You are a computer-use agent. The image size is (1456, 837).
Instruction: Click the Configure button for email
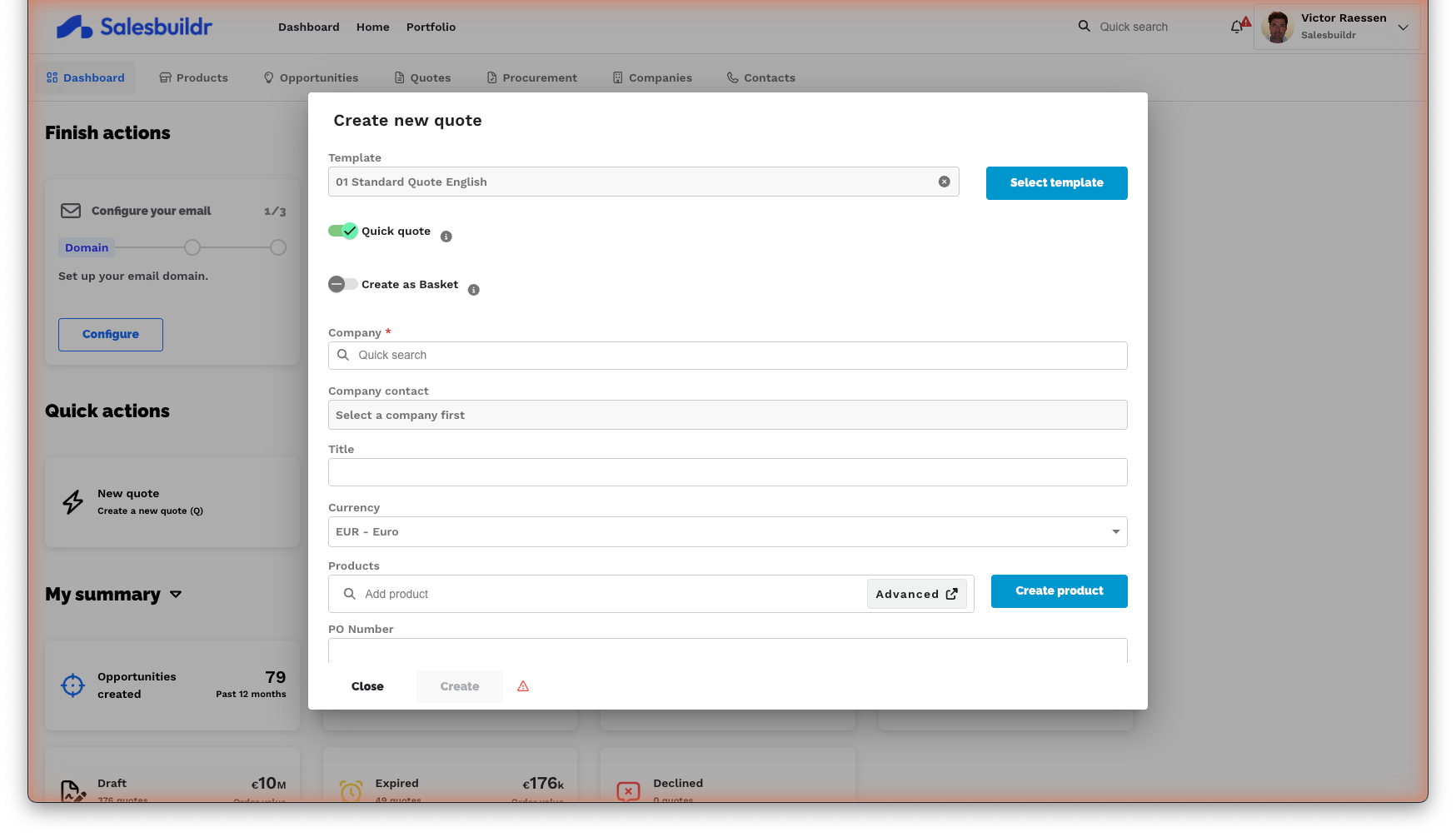point(111,335)
